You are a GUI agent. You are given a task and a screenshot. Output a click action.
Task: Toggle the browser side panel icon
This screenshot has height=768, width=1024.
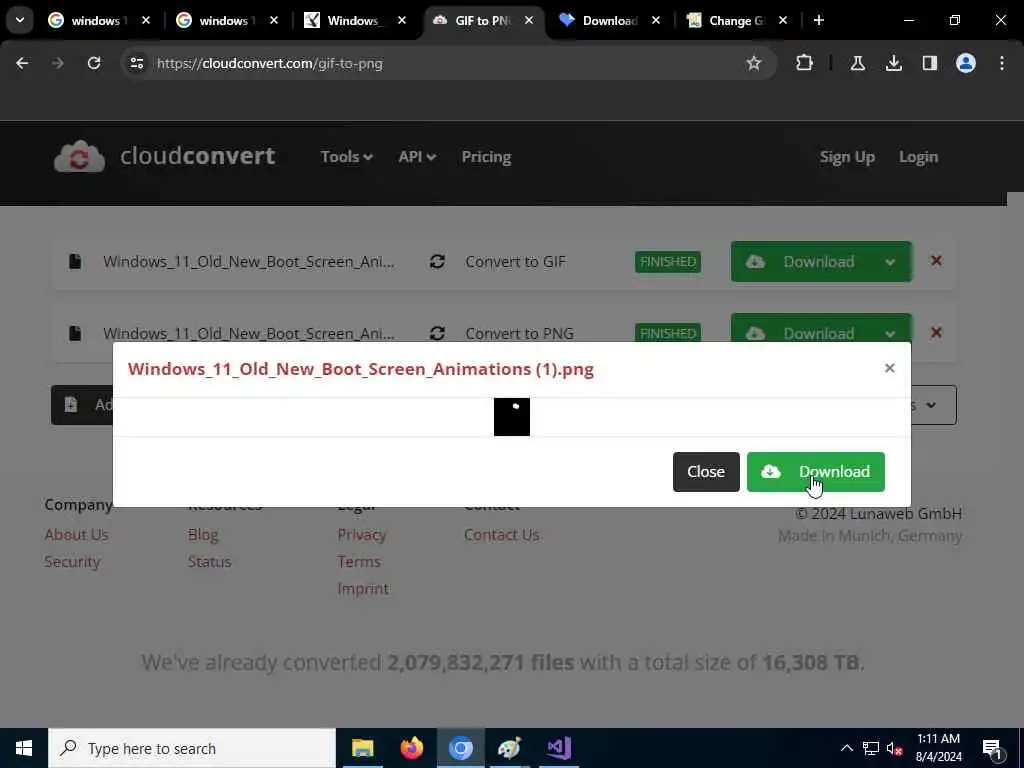coord(930,63)
